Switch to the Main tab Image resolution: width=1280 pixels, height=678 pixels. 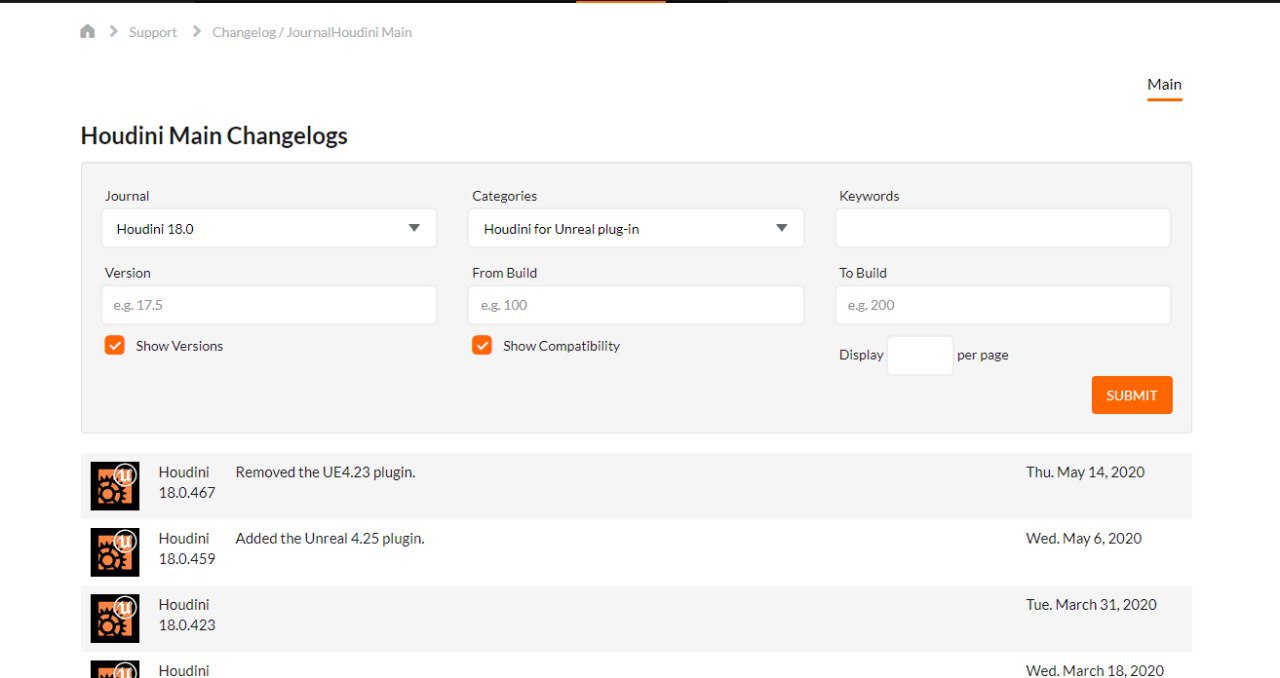(x=1164, y=85)
